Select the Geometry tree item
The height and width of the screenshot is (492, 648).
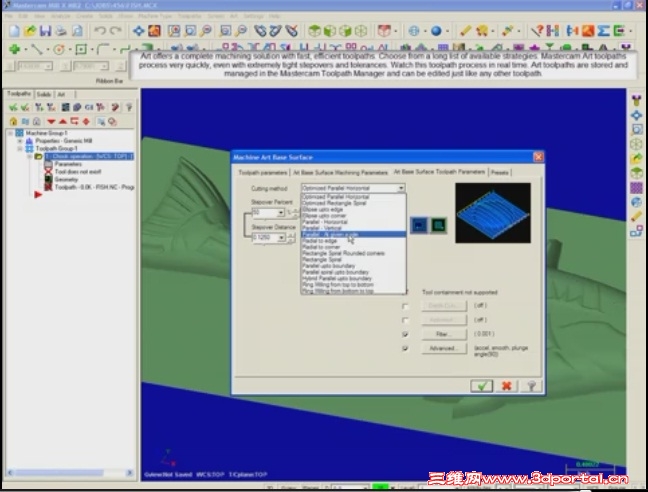coord(66,179)
